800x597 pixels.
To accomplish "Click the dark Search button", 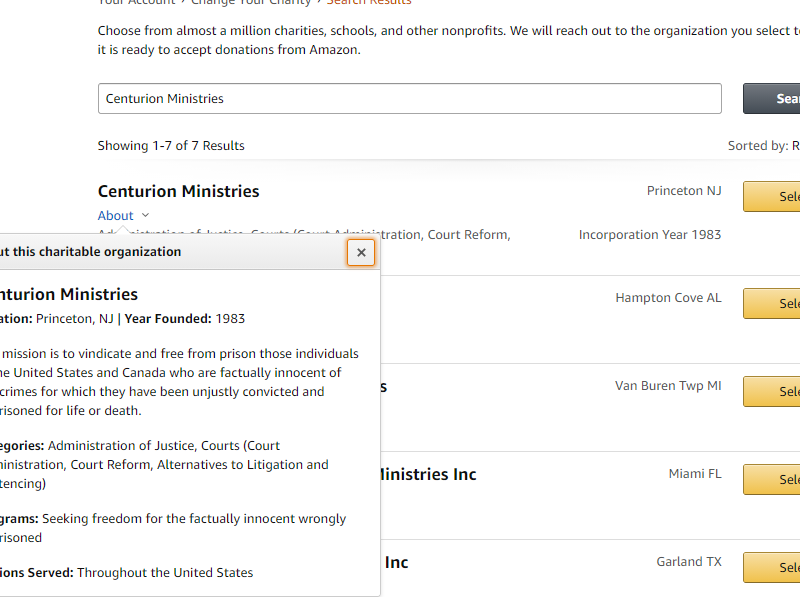I will pos(771,98).
